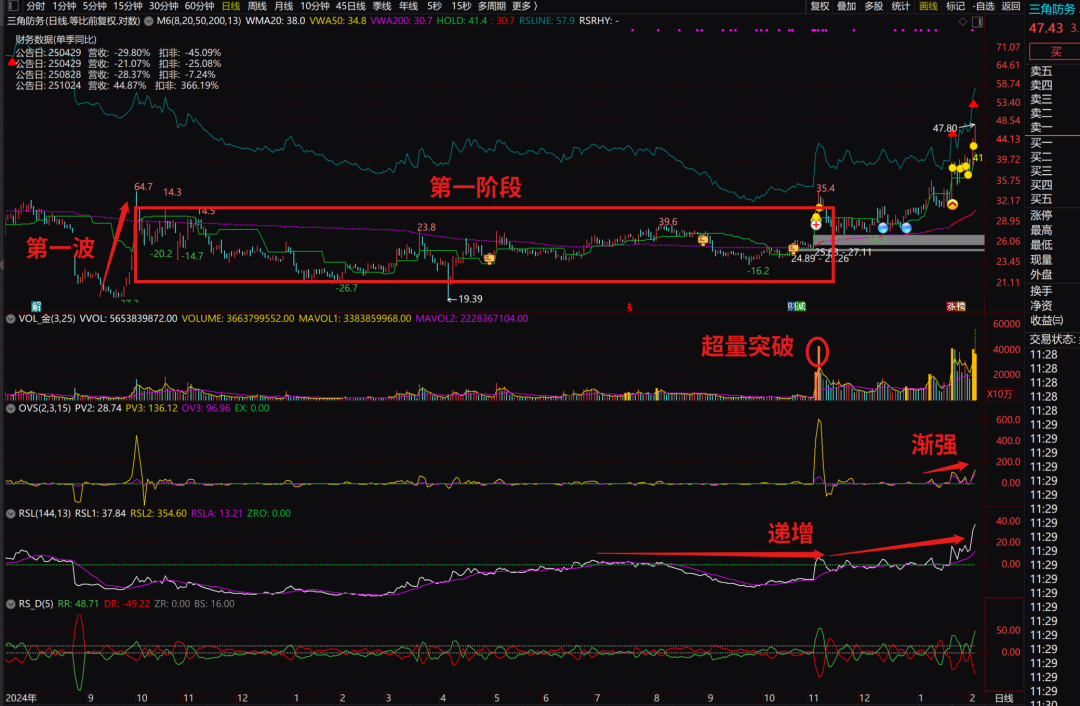Image resolution: width=1080 pixels, height=706 pixels.
Task: Click the 多股 multi-stock button
Action: (x=873, y=6)
